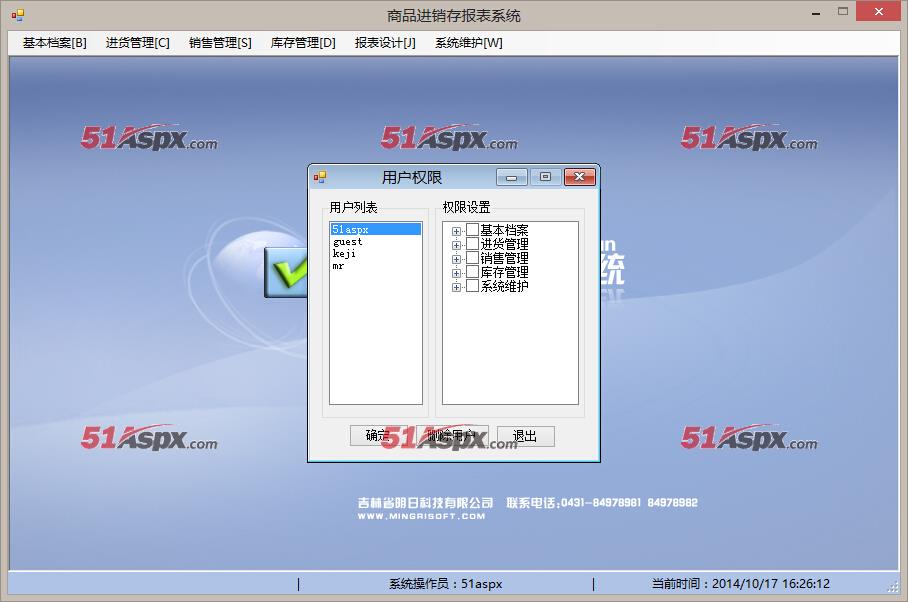Expand the 销售管理 tree node
This screenshot has width=908, height=602.
[x=456, y=259]
